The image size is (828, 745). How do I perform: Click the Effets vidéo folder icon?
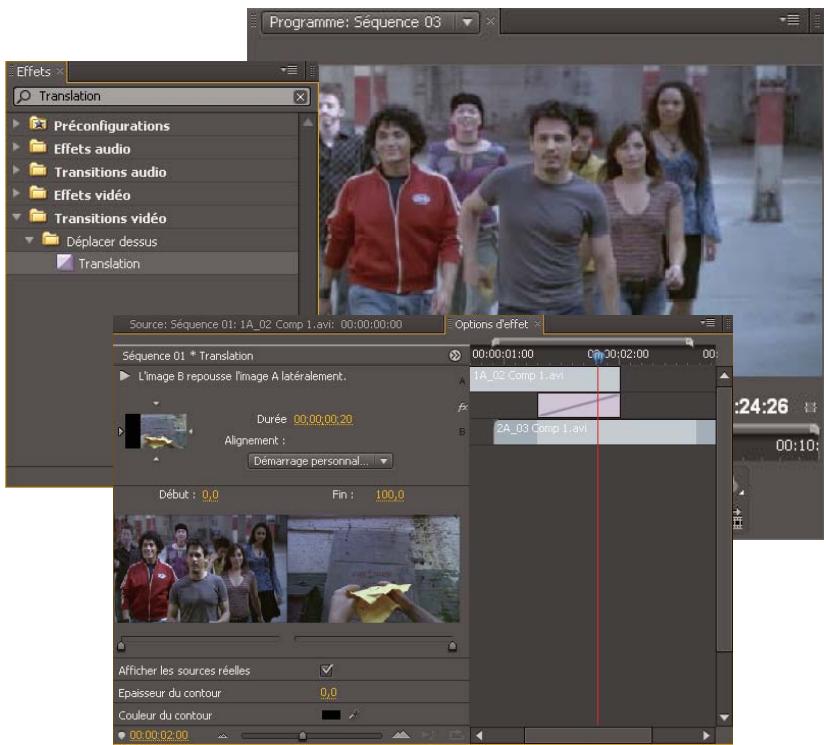[x=38, y=193]
